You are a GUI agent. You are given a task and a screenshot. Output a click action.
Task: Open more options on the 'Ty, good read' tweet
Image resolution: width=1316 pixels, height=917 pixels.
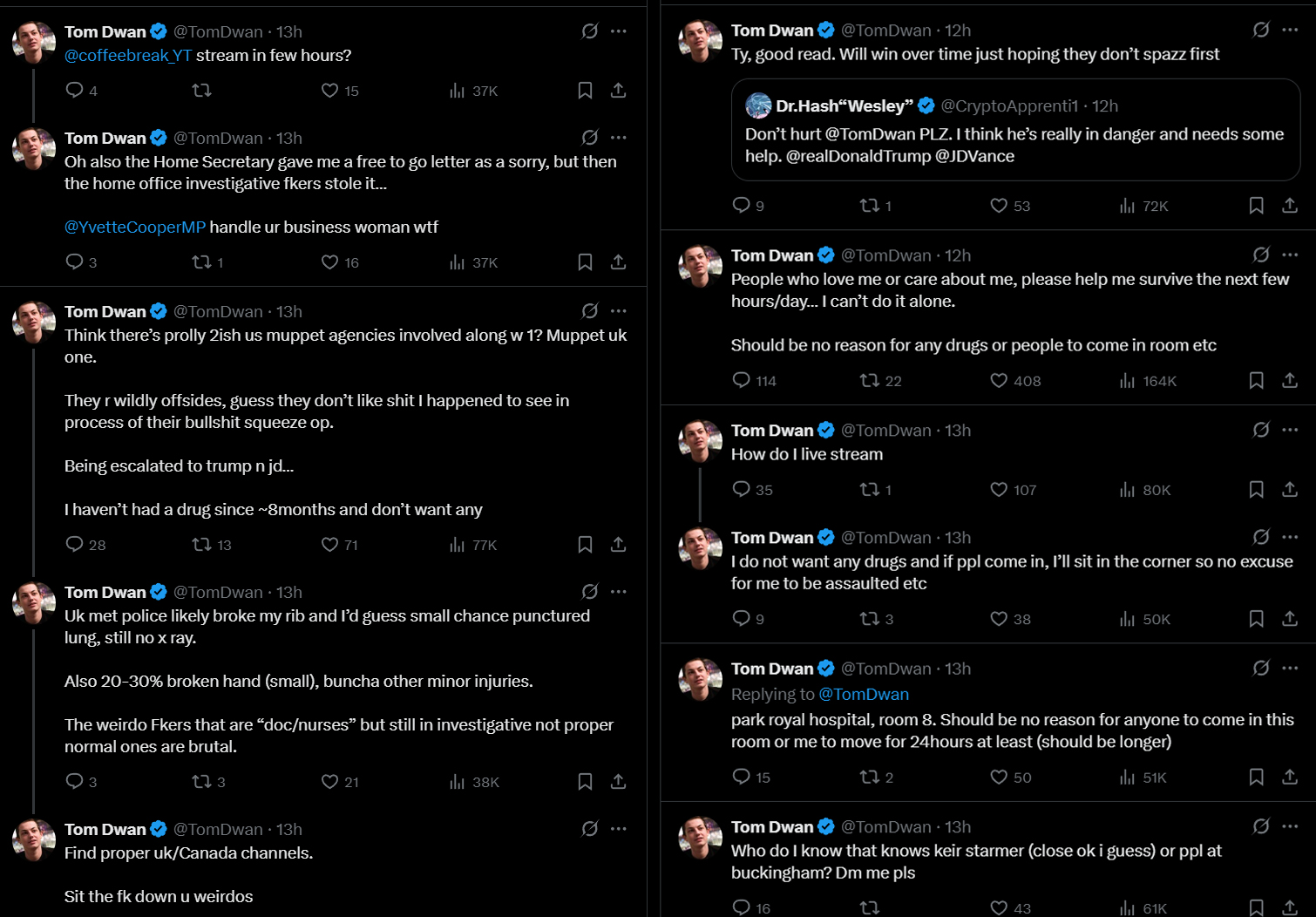coord(1290,31)
